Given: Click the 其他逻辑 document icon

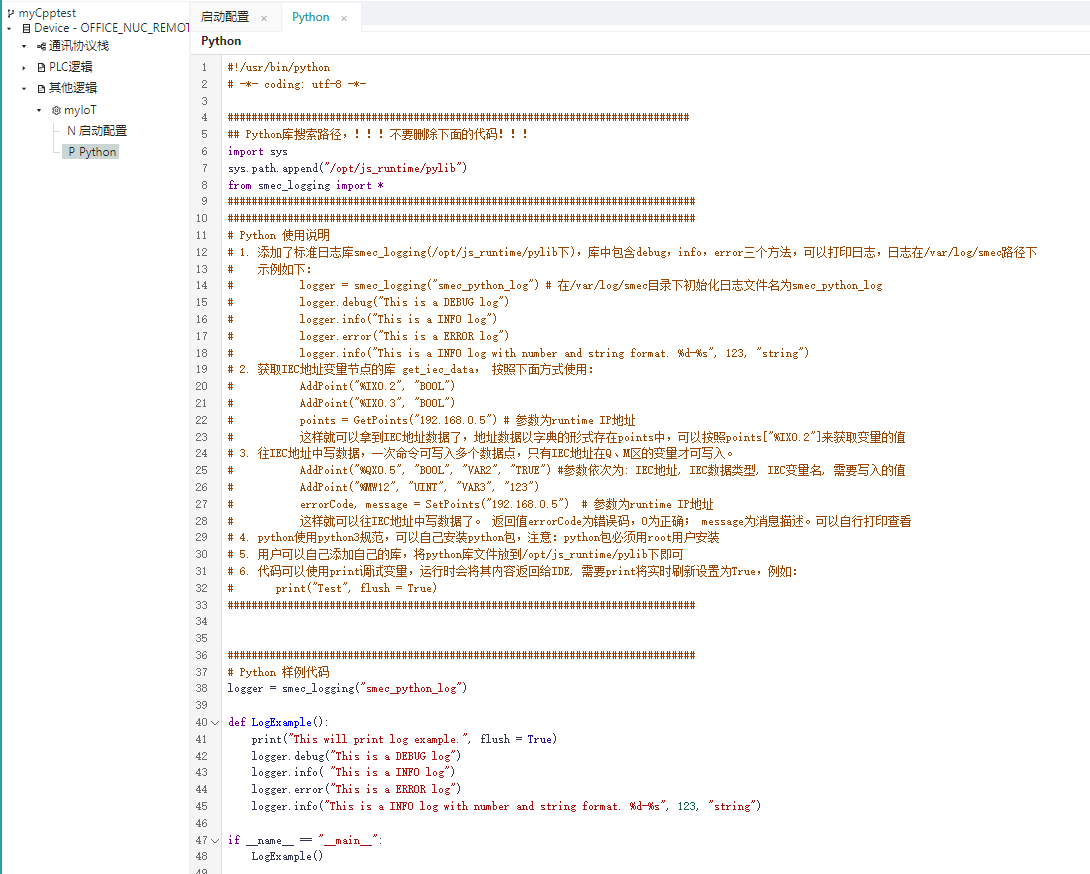Looking at the screenshot, I should click(x=41, y=88).
